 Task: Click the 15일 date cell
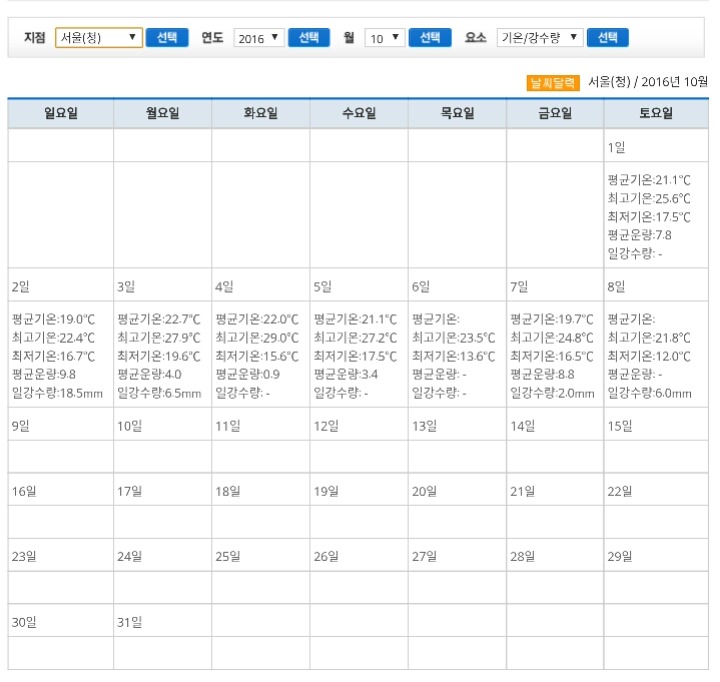(x=656, y=424)
